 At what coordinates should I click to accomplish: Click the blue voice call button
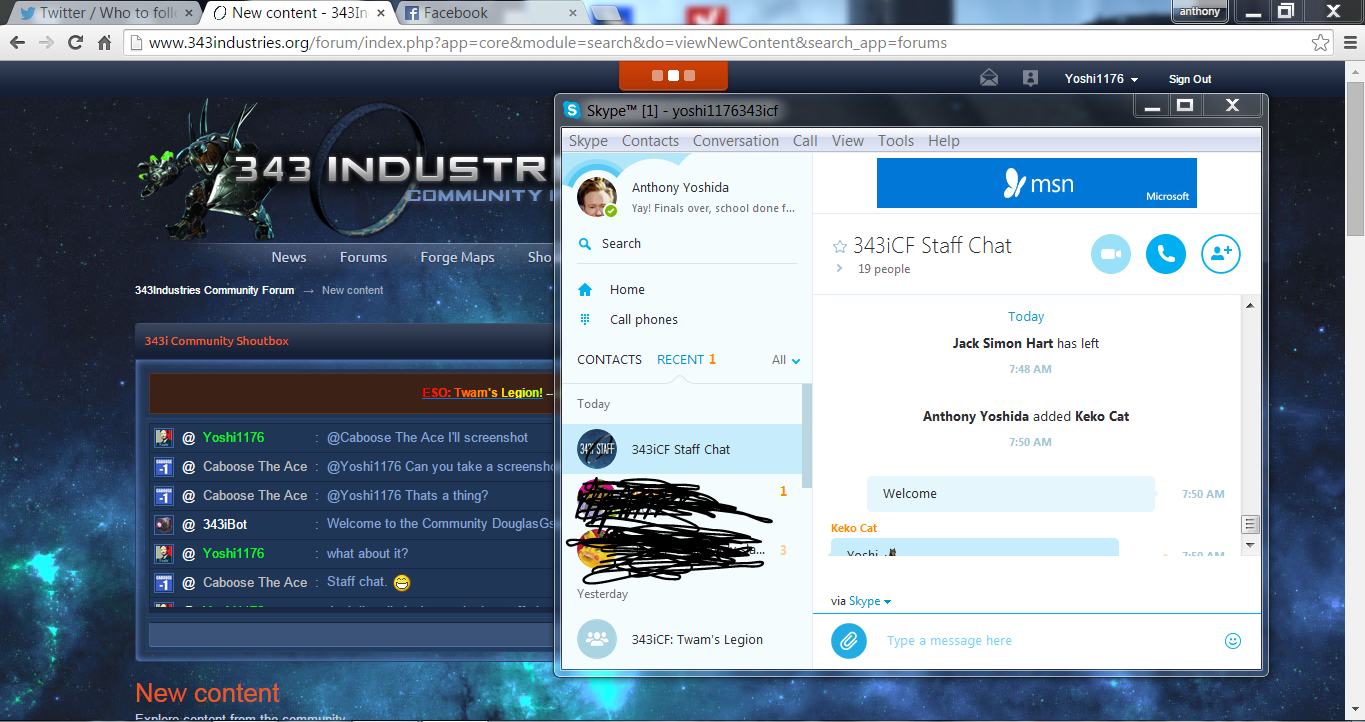1165,254
